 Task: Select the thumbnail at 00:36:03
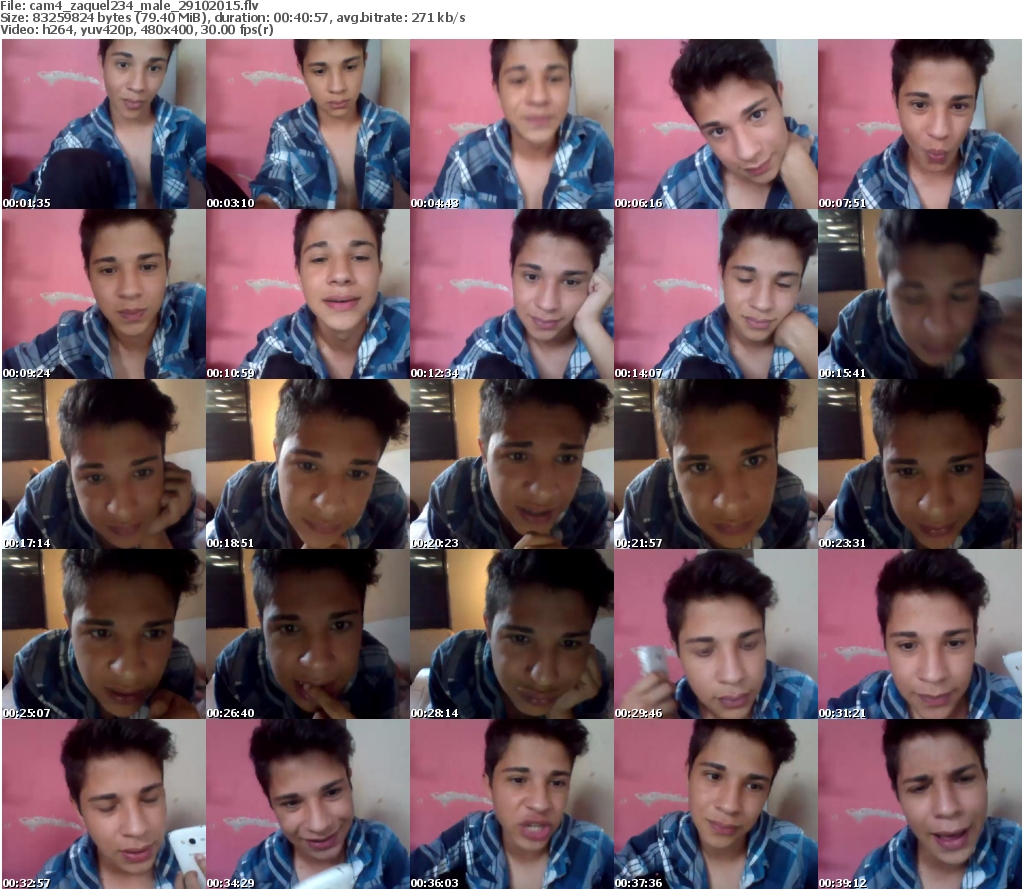click(x=511, y=804)
